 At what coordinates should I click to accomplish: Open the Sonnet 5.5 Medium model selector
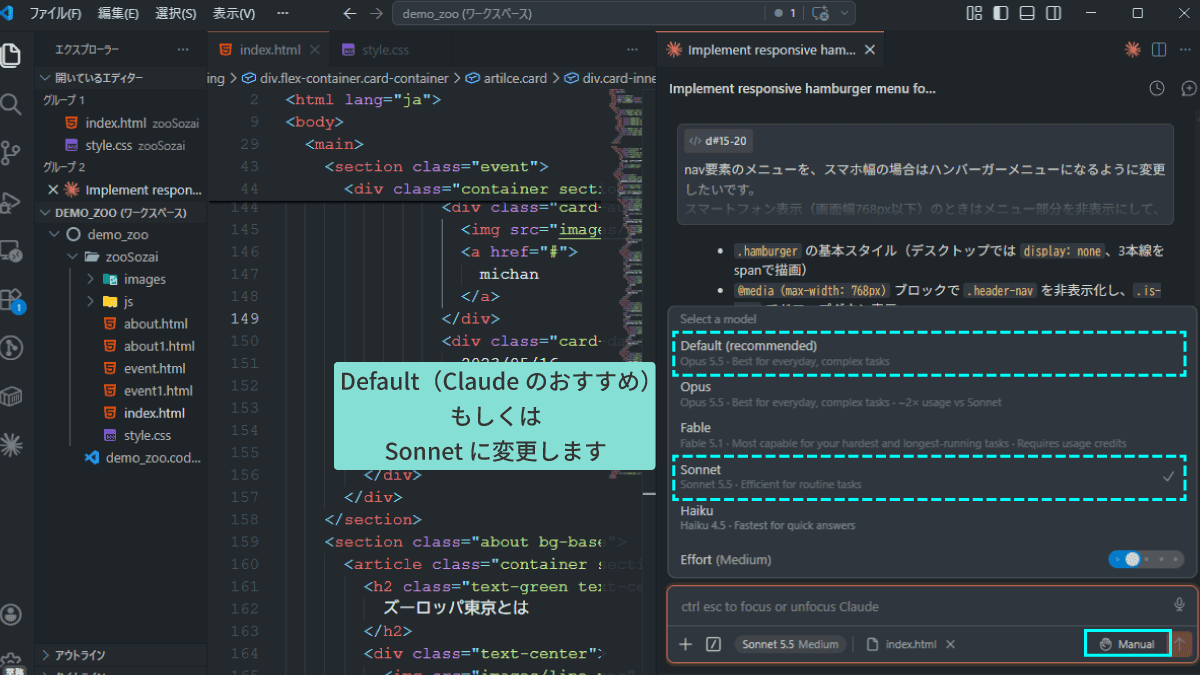790,644
